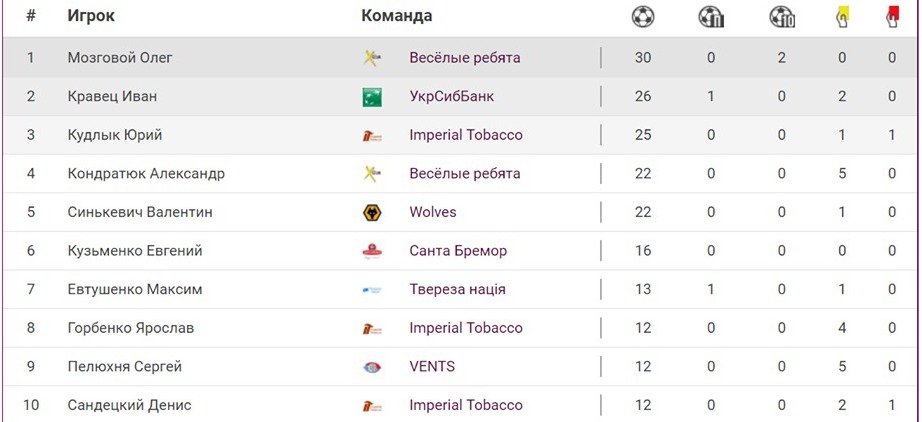Open the Wolves team link
Image resolution: width=922 pixels, height=422 pixels.
pyautogui.click(x=433, y=212)
